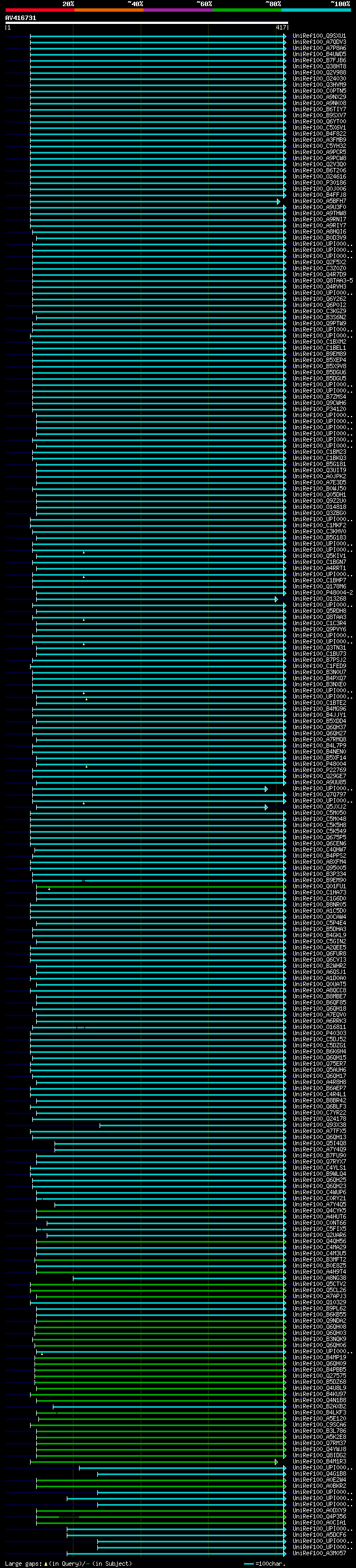Open hit UniRef100_C0RY21
The height and width of the screenshot is (1568, 356).
click(x=319, y=1199)
